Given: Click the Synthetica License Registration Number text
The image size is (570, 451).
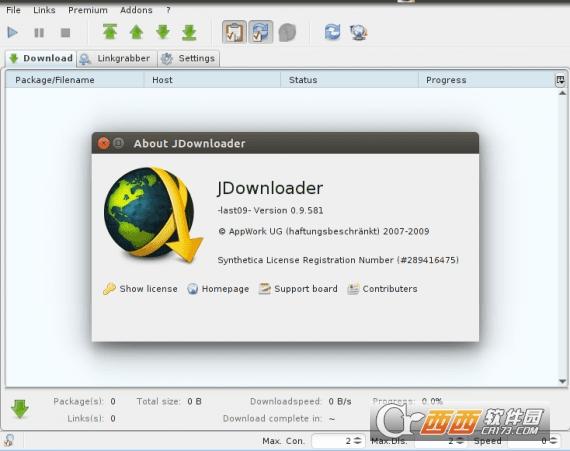Looking at the screenshot, I should pyautogui.click(x=338, y=260).
